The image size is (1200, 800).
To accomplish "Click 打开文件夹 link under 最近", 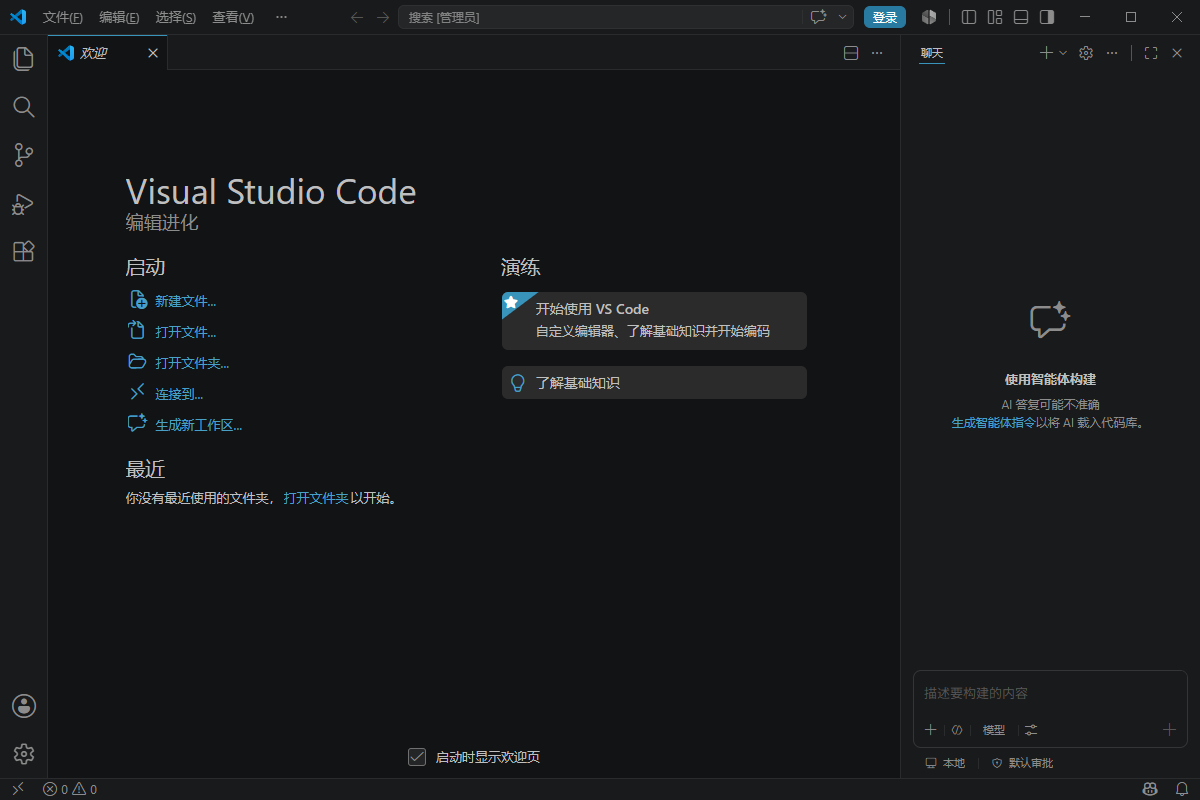I will 316,497.
